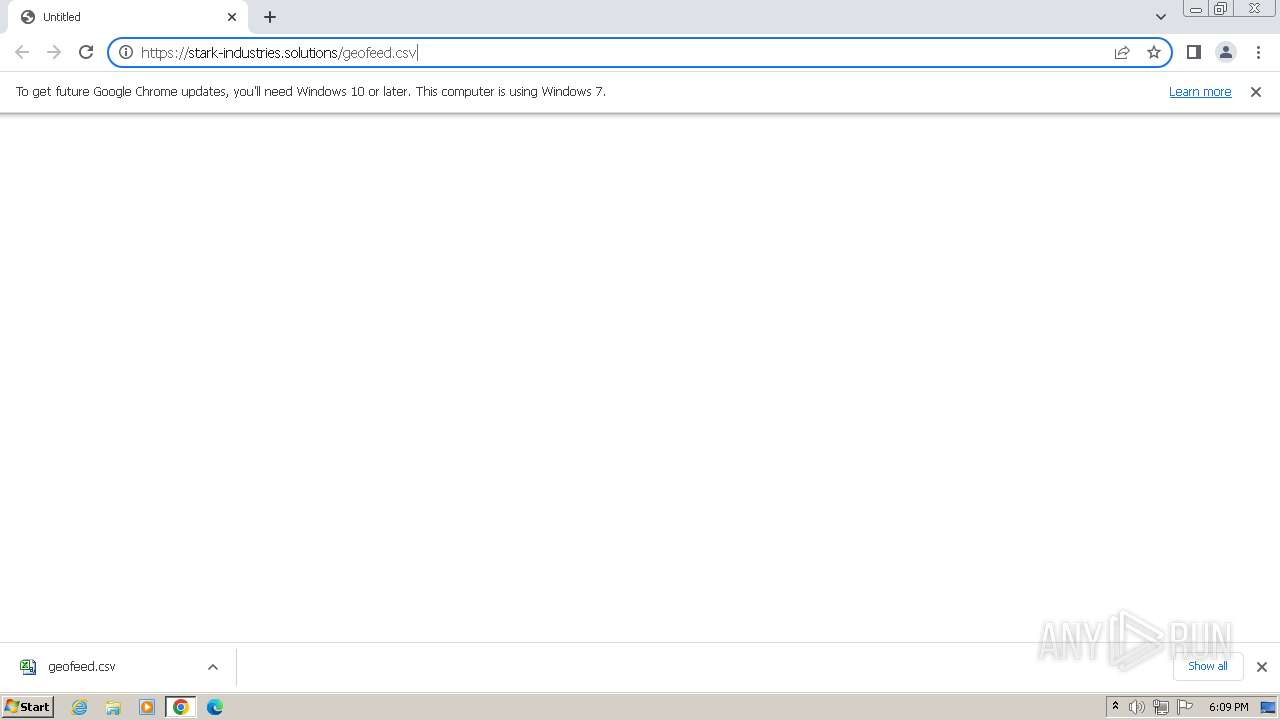View site information icon in address bar
The height and width of the screenshot is (720, 1280).
click(x=126, y=52)
